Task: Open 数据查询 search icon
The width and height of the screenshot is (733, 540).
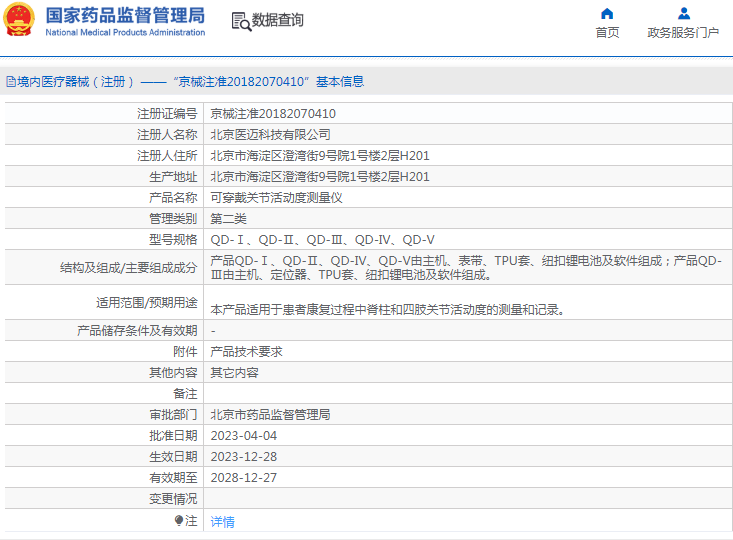Action: coord(241,22)
